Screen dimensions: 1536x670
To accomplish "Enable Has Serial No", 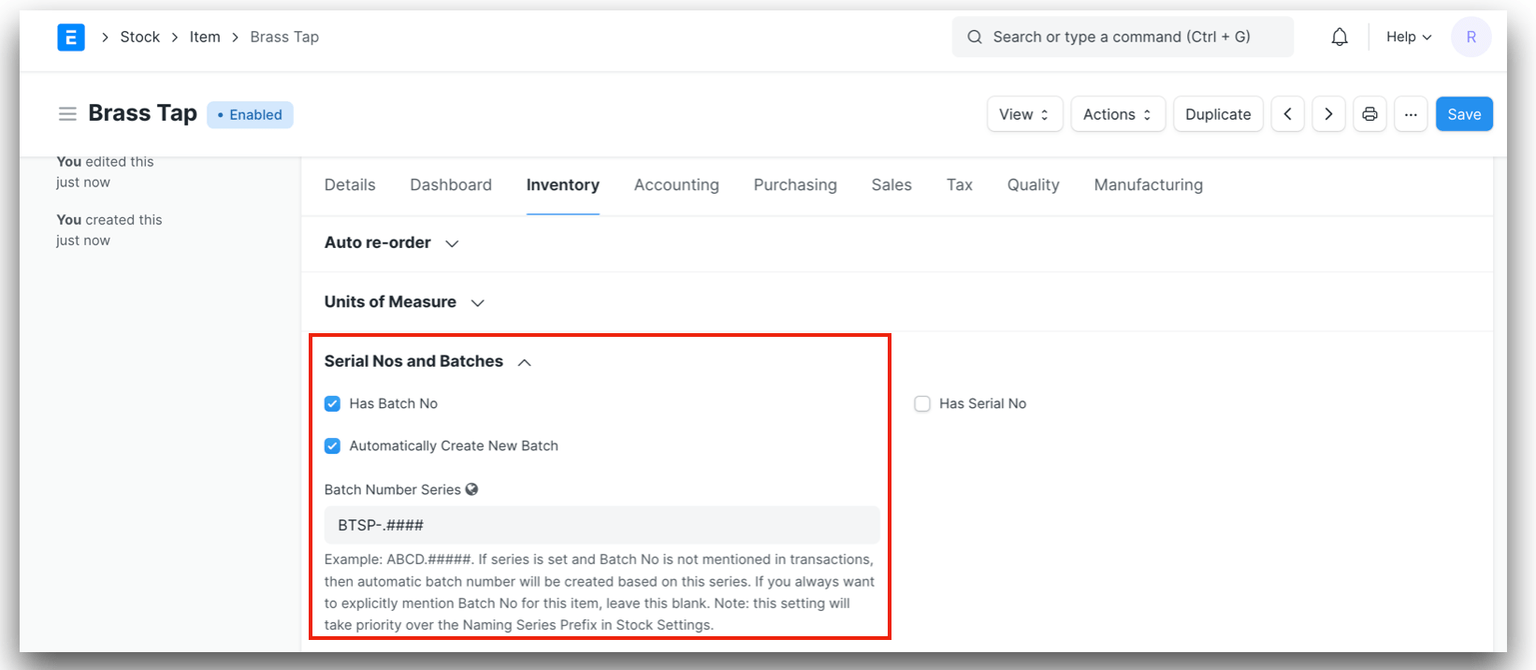I will [922, 404].
